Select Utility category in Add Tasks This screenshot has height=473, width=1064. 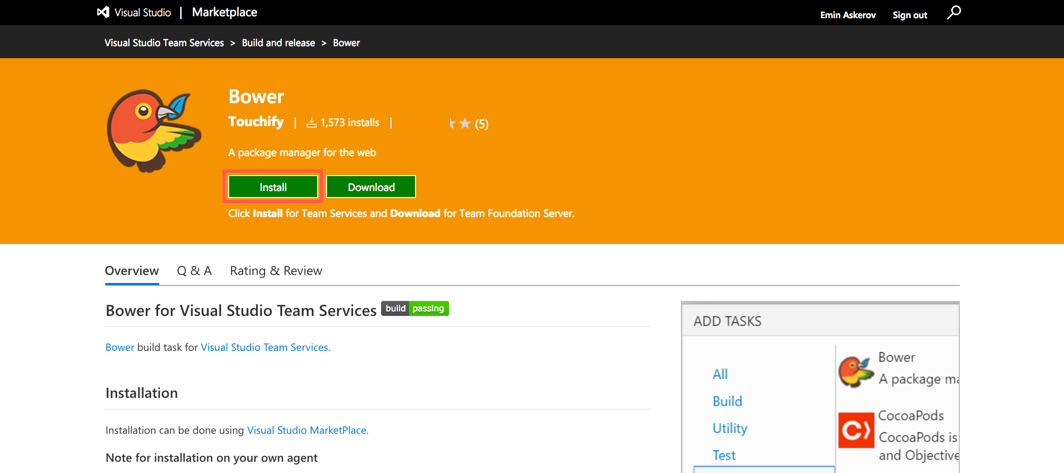[x=729, y=428]
